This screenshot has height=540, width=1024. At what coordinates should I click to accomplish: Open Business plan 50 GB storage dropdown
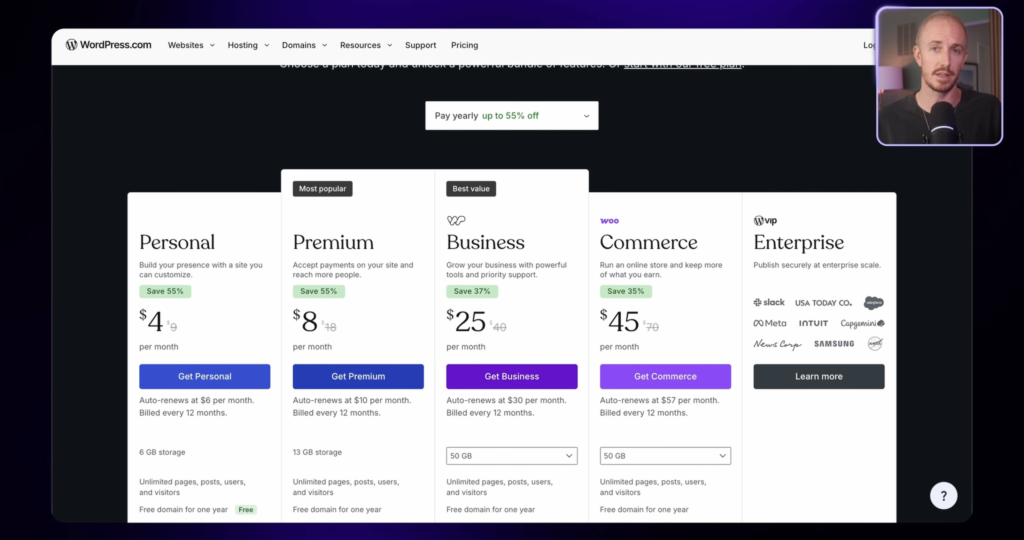(512, 456)
